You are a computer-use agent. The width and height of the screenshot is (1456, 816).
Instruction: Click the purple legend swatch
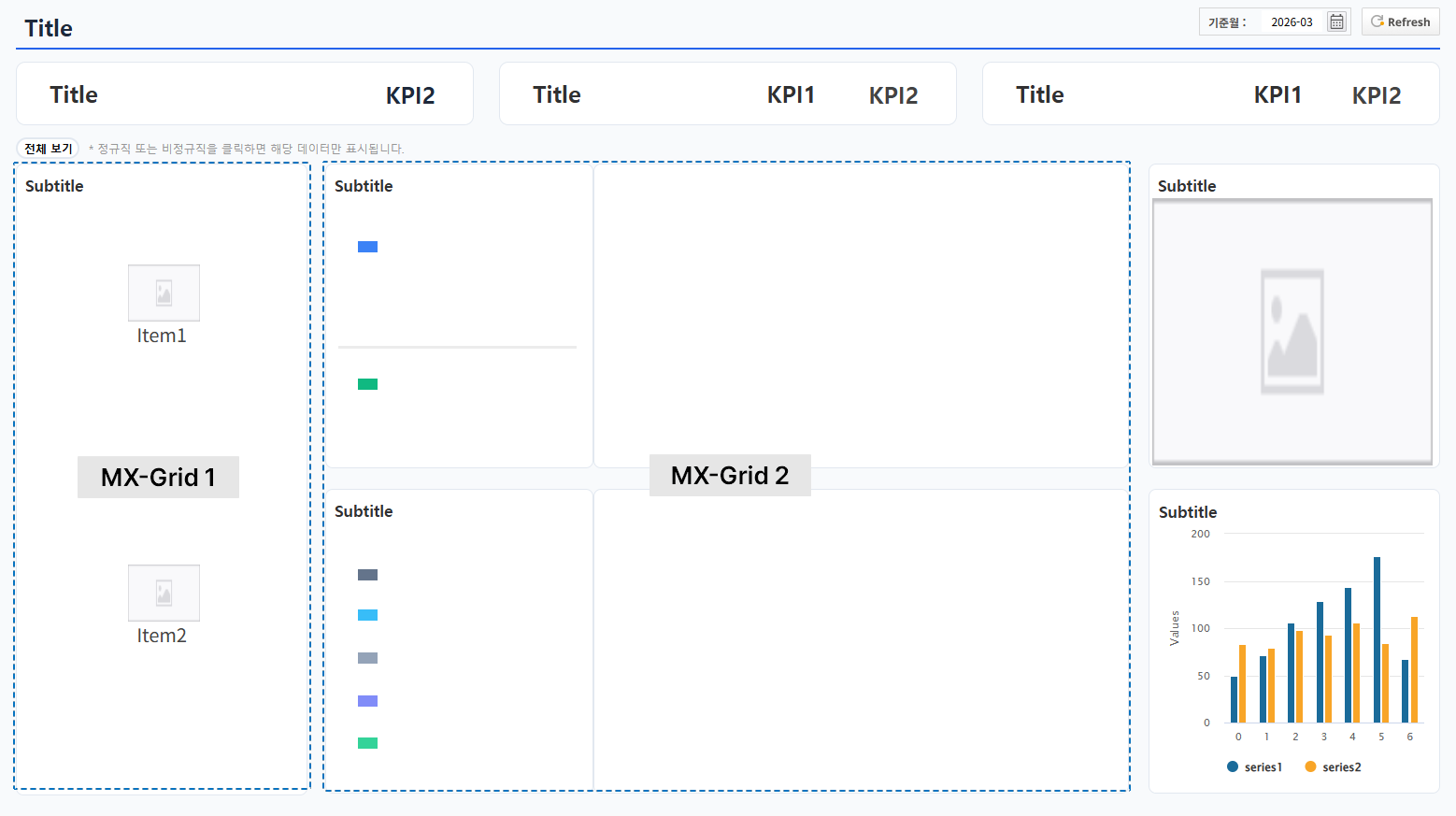367,701
